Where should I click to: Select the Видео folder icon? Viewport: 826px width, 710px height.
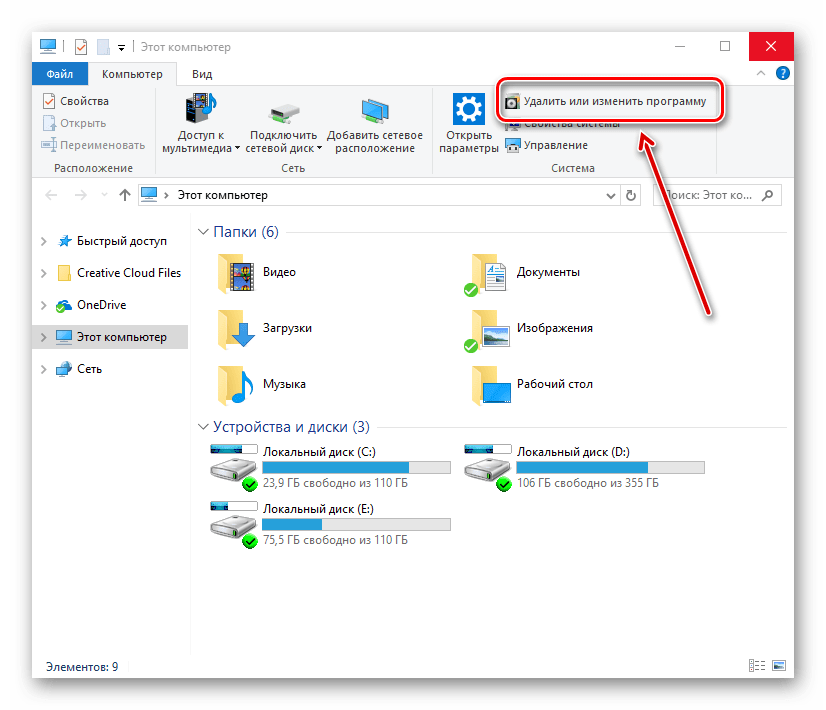236,273
